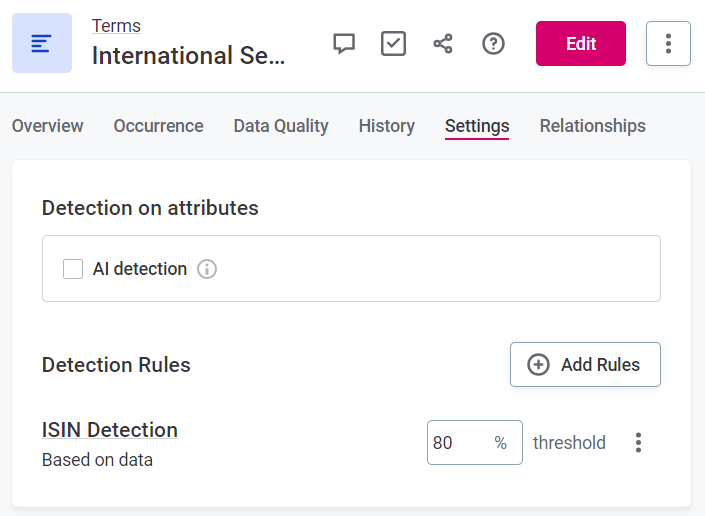Open the ISIN Detection rule link
This screenshot has width=705, height=516.
(x=110, y=430)
